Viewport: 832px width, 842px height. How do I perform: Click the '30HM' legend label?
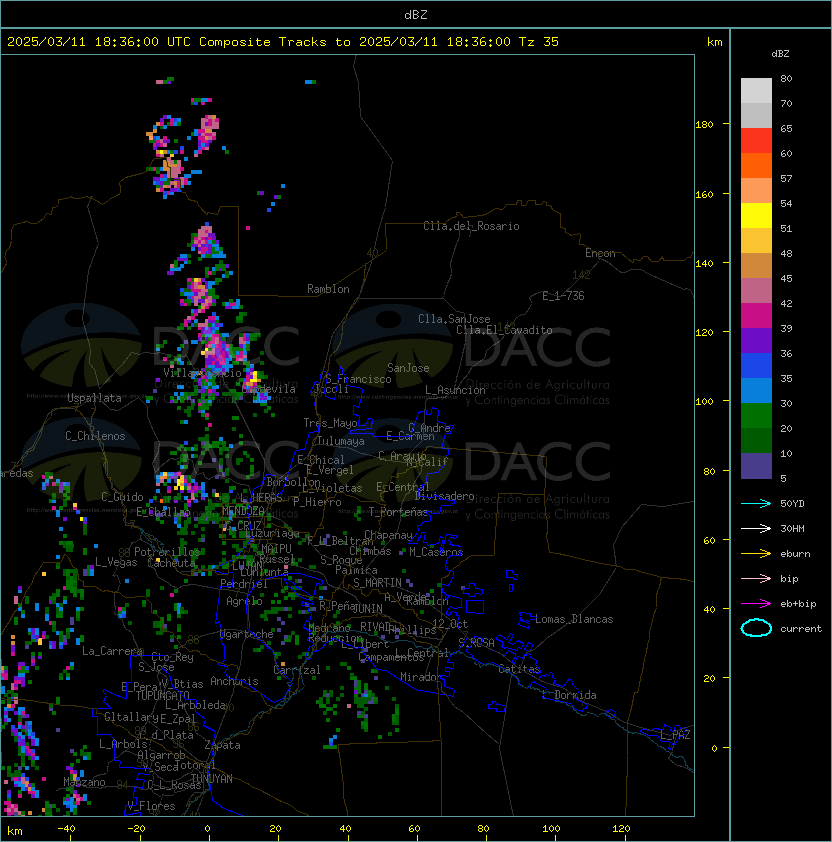[792, 528]
